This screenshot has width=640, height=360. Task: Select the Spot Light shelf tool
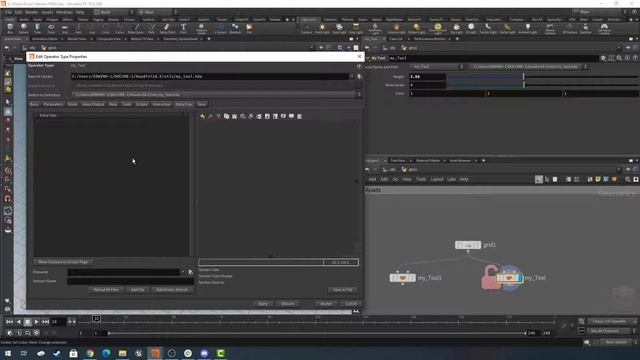tap(339, 28)
